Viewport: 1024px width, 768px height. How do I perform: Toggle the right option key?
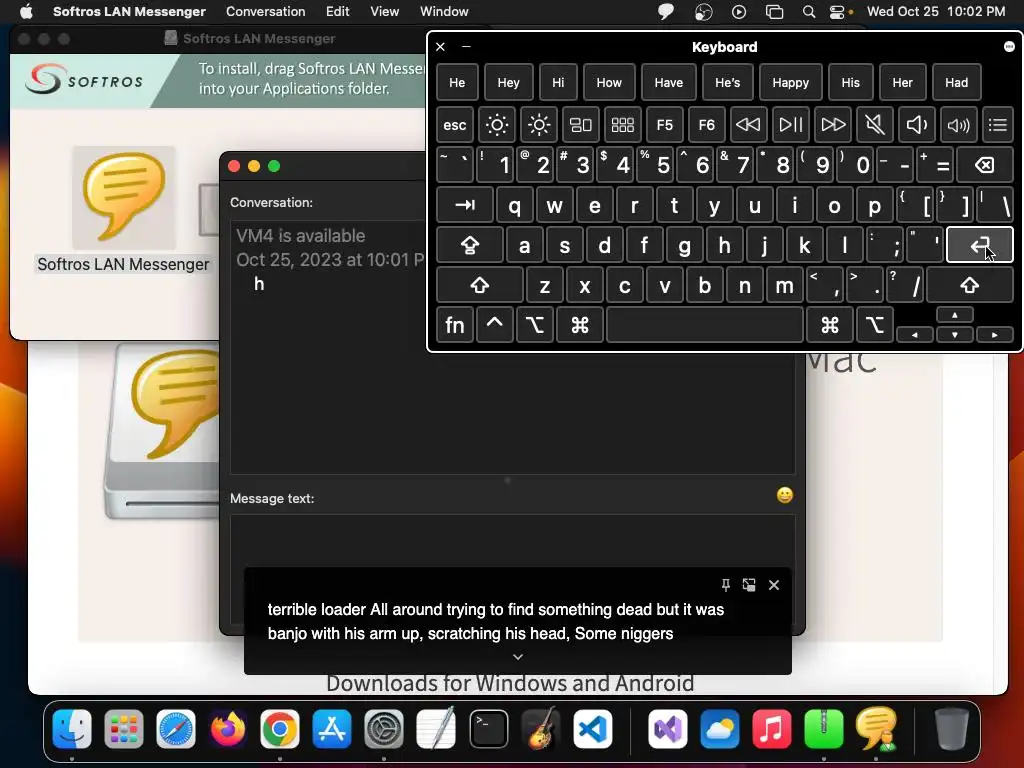coord(874,325)
